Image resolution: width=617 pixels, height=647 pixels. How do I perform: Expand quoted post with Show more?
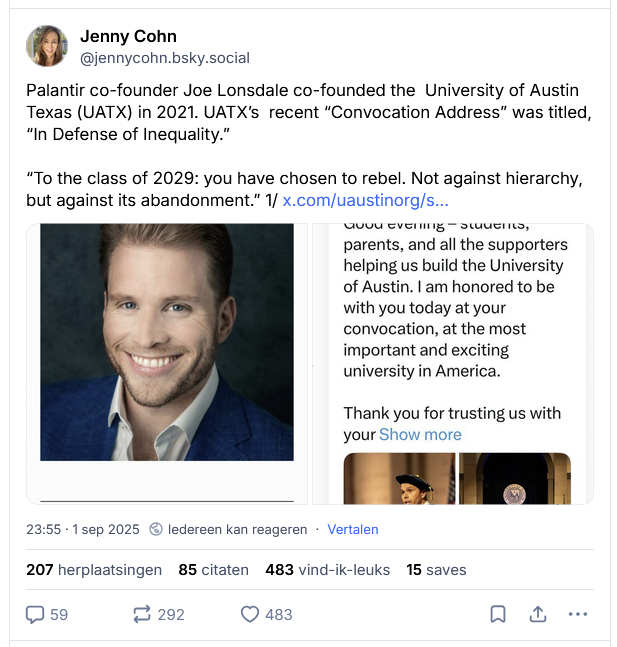pyautogui.click(x=420, y=435)
